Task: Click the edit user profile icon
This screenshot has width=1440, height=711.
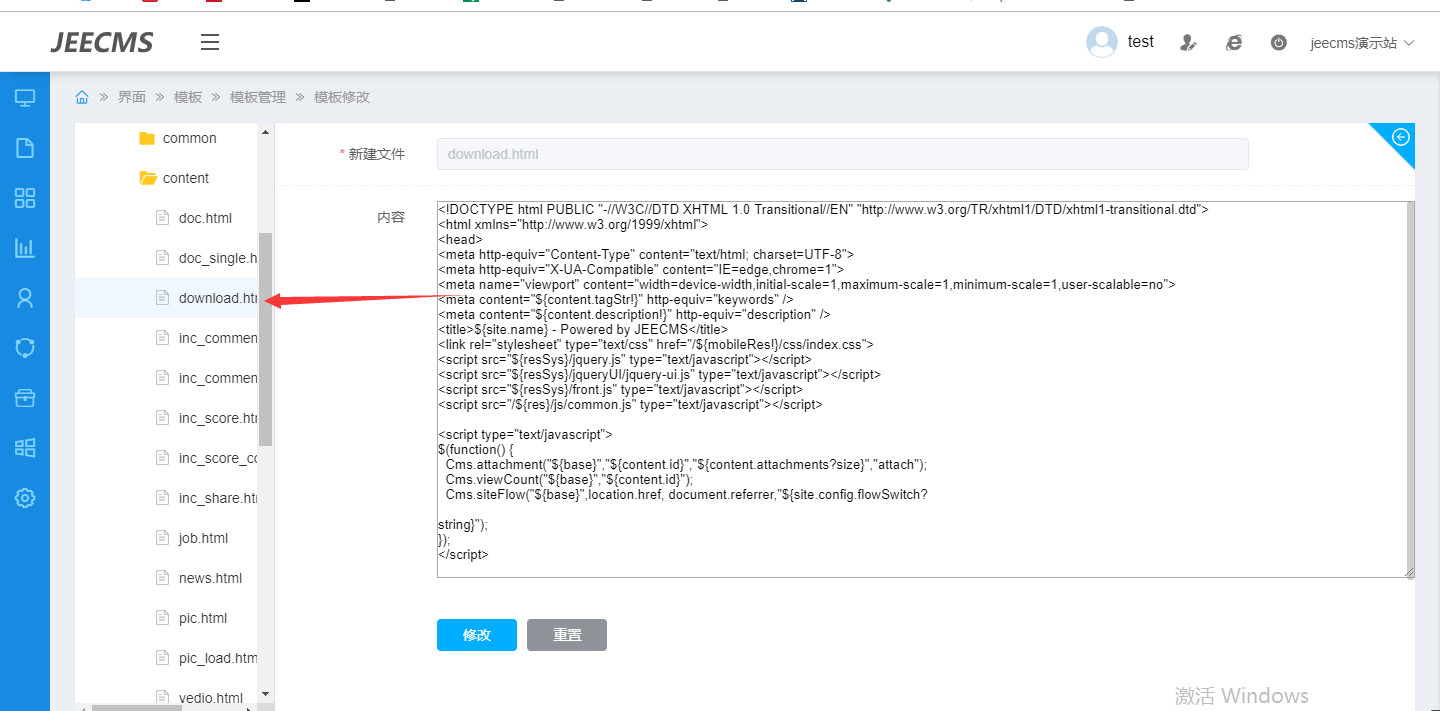Action: click(x=1188, y=42)
